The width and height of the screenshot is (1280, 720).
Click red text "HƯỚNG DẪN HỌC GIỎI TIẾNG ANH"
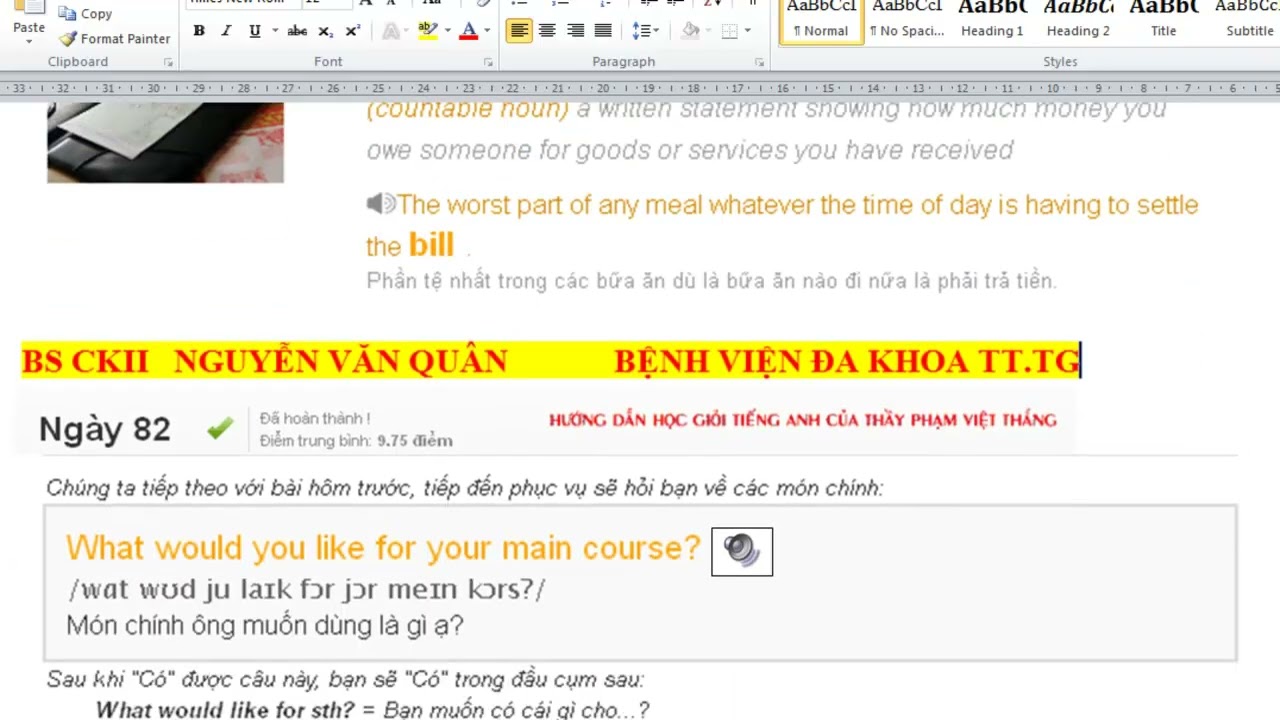[x=802, y=420]
